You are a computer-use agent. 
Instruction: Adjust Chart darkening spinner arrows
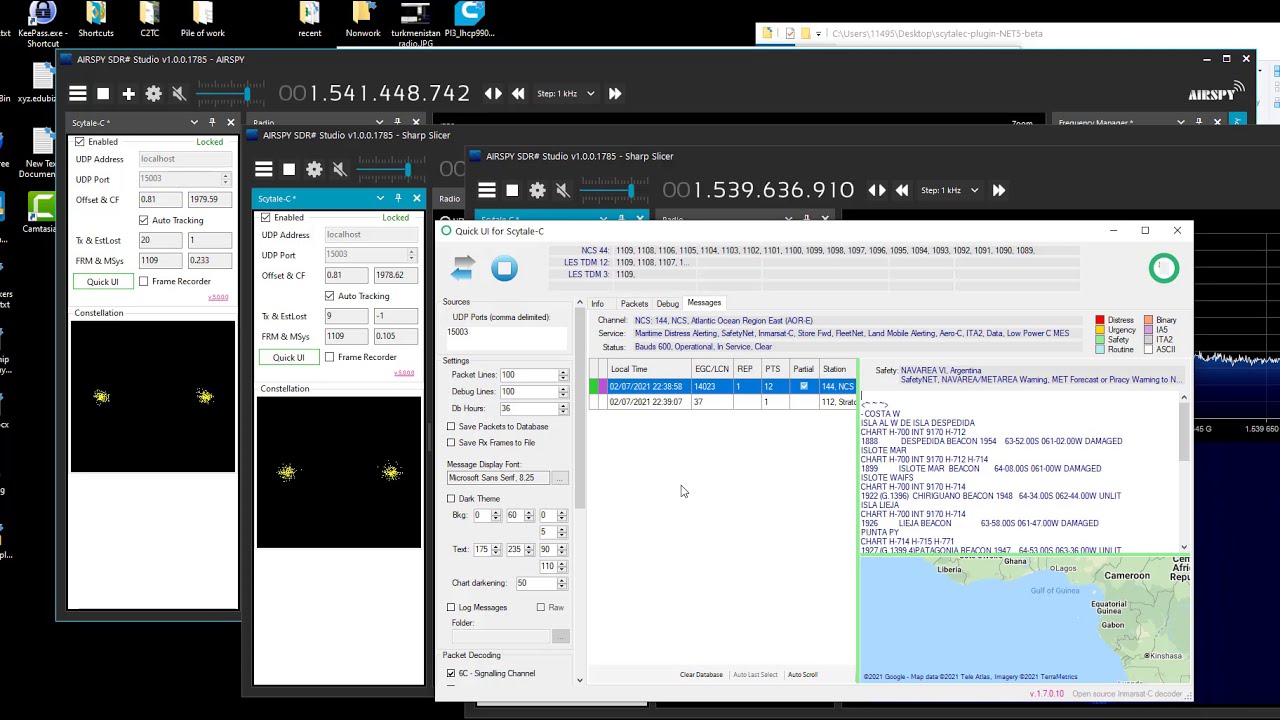pyautogui.click(x=561, y=583)
